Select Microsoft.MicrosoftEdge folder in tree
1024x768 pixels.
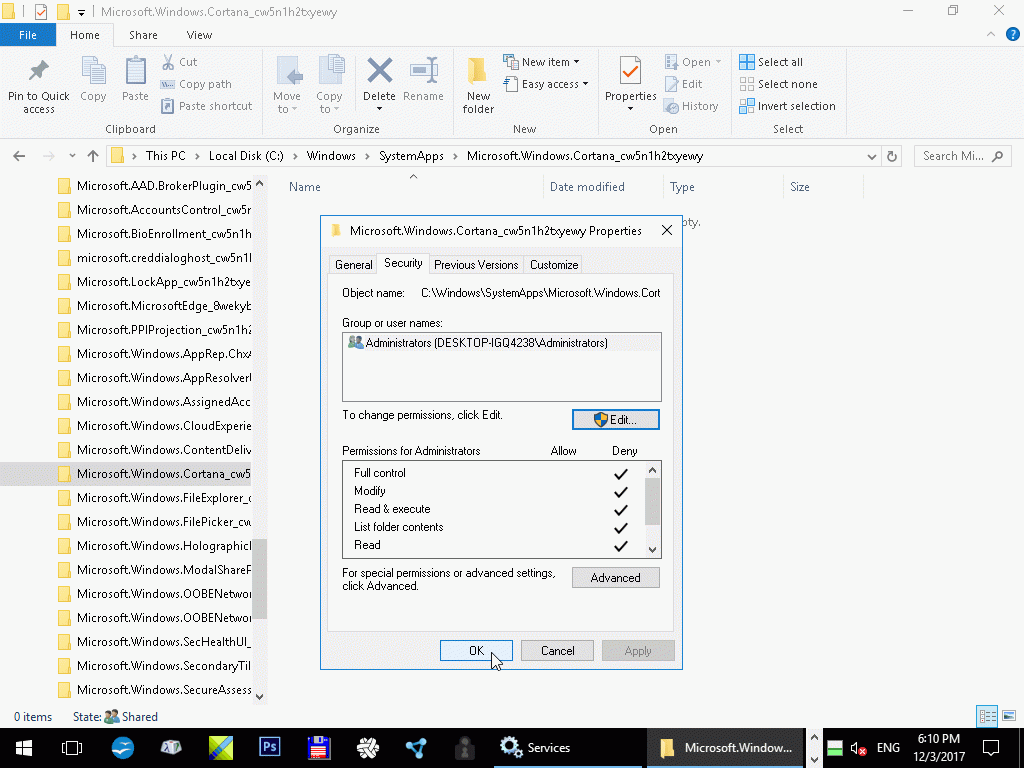(154, 306)
